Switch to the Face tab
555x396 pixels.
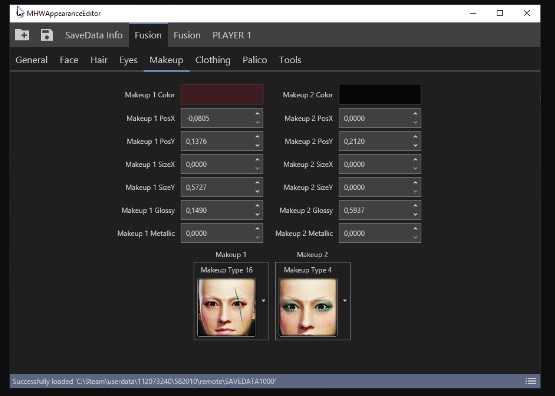pyautogui.click(x=69, y=60)
